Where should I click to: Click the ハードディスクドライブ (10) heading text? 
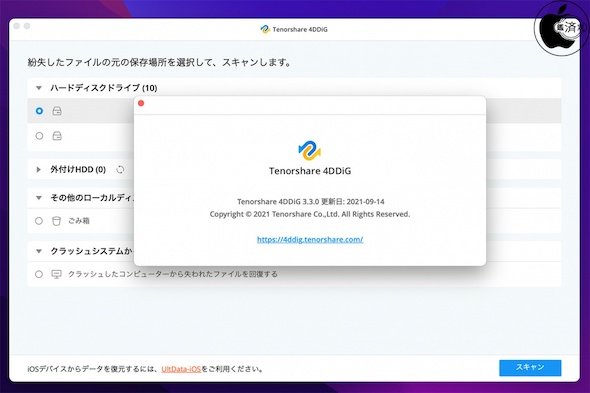click(x=104, y=88)
